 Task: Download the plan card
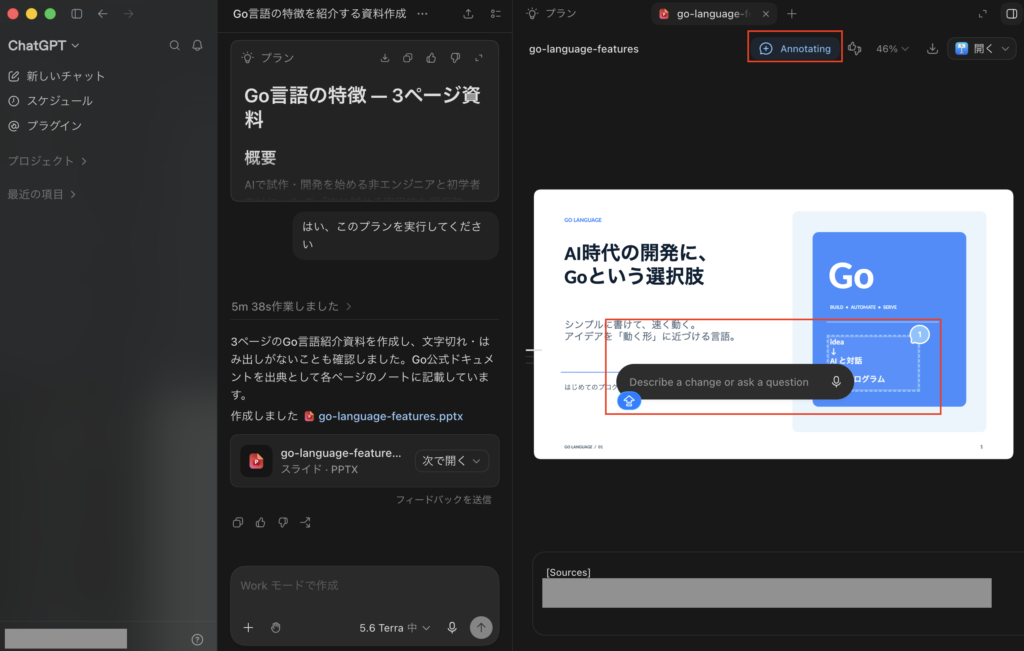[x=385, y=58]
